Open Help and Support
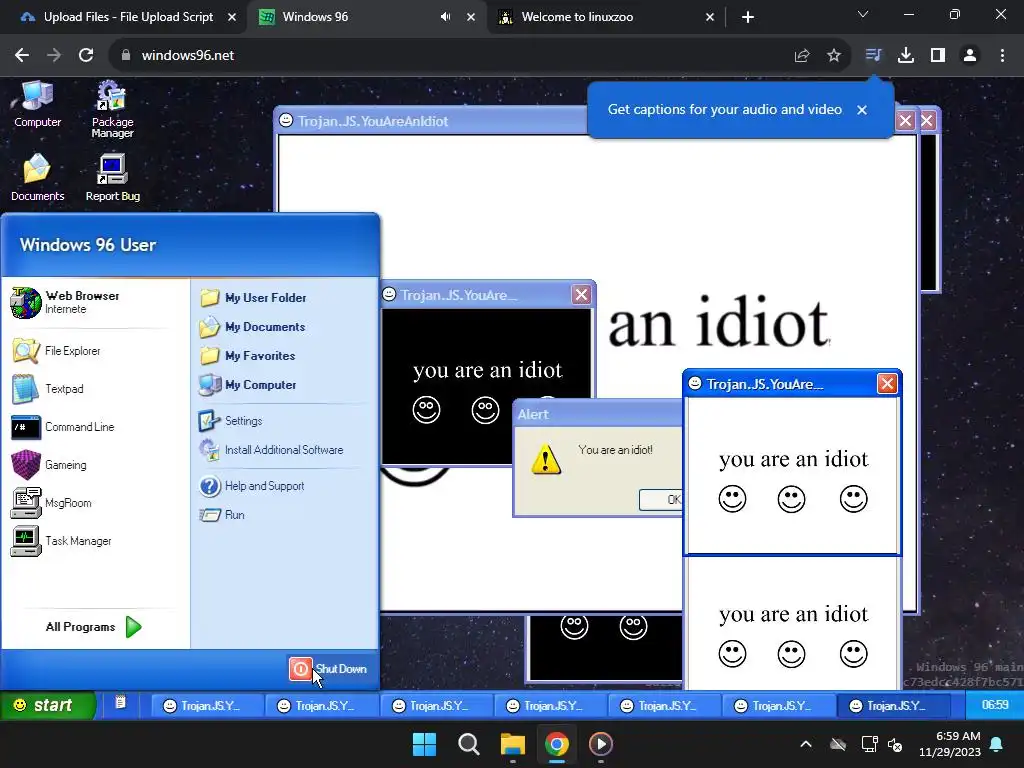1024x768 pixels. point(251,486)
